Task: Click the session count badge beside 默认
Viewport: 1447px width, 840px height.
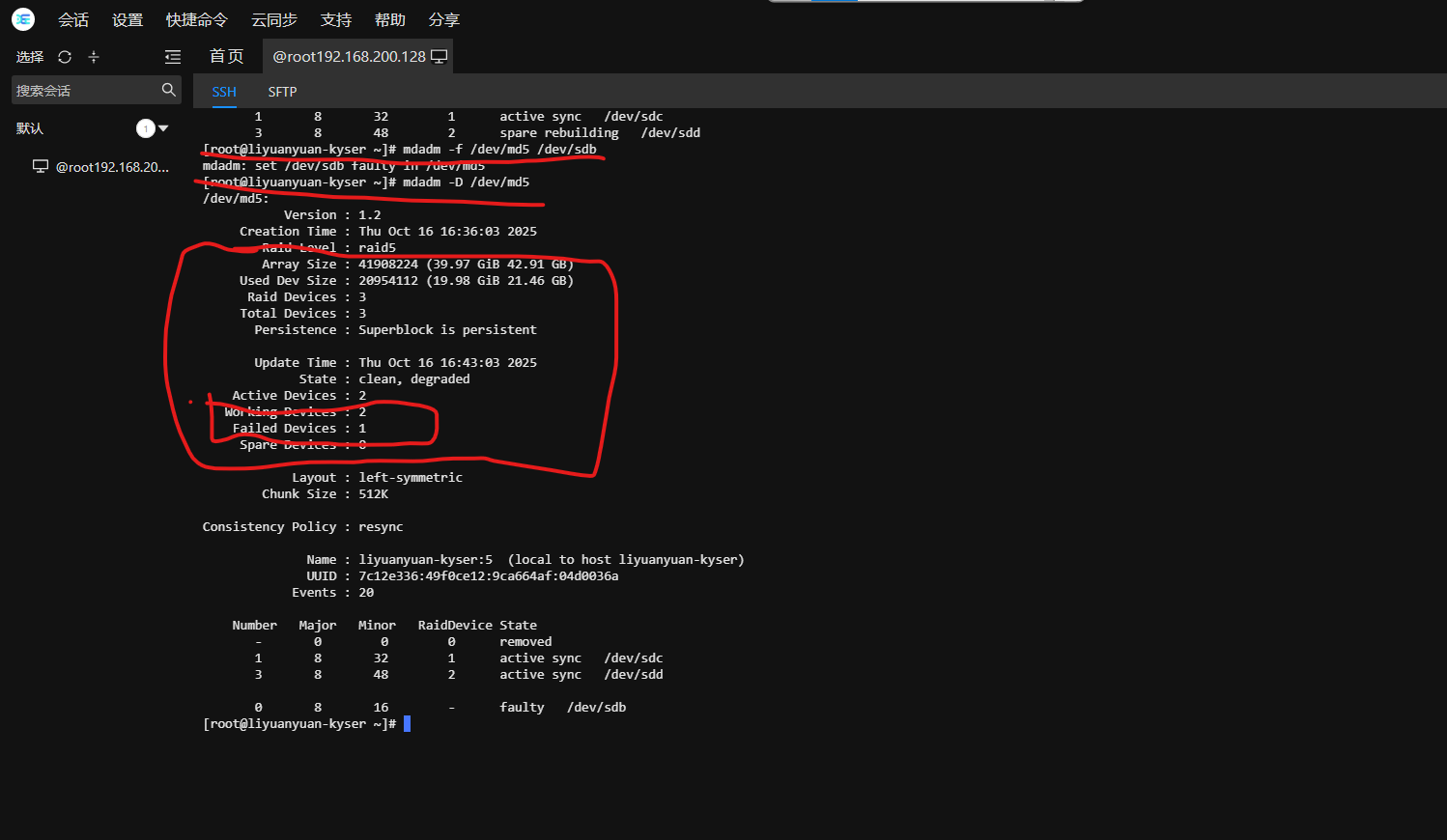Action: click(146, 128)
